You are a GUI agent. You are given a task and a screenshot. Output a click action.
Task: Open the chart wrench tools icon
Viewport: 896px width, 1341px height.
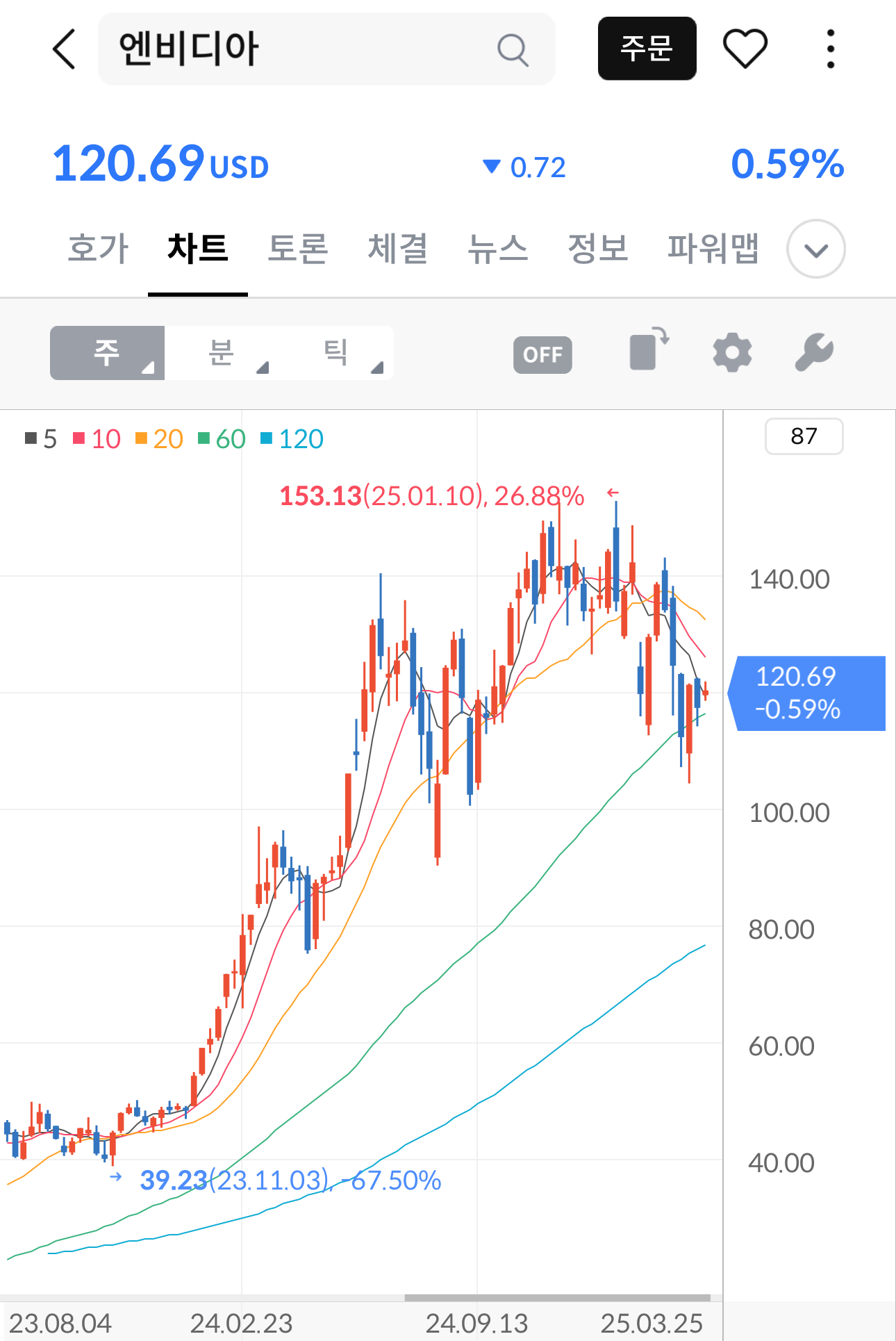click(x=813, y=352)
